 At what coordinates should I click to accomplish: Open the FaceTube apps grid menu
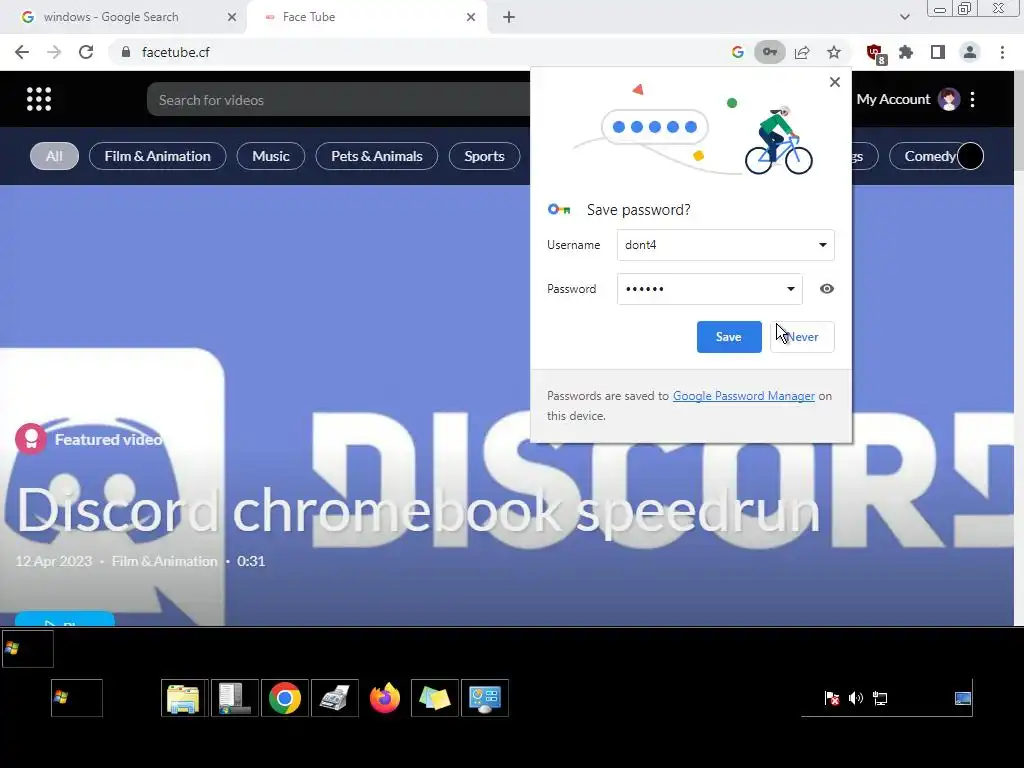[39, 99]
